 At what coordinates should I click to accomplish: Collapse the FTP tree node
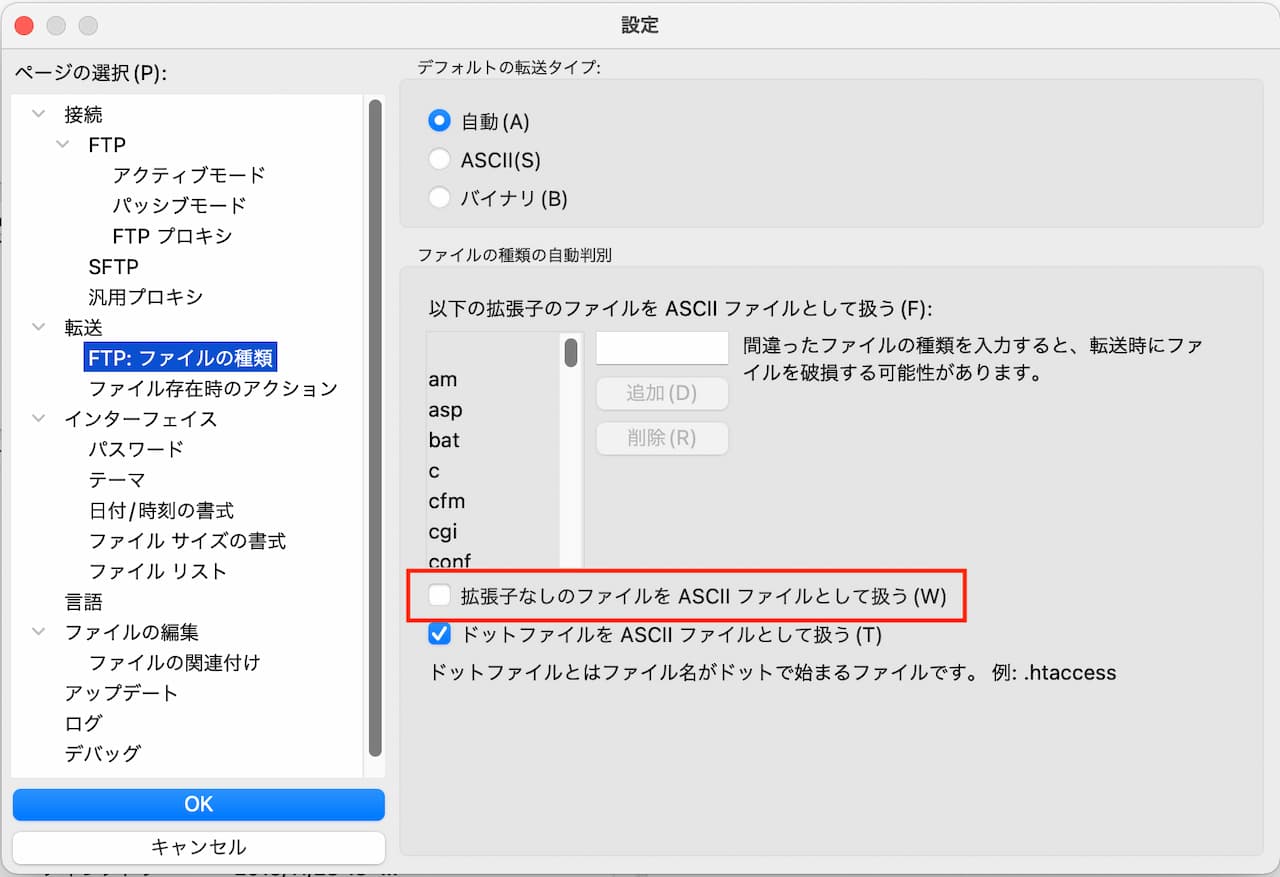click(x=63, y=145)
